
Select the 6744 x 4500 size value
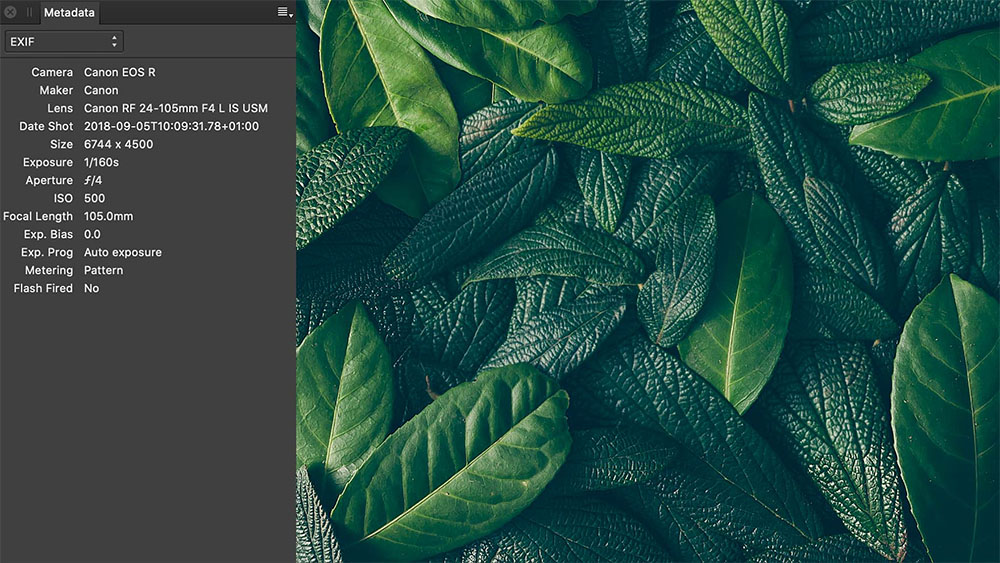click(x=118, y=144)
